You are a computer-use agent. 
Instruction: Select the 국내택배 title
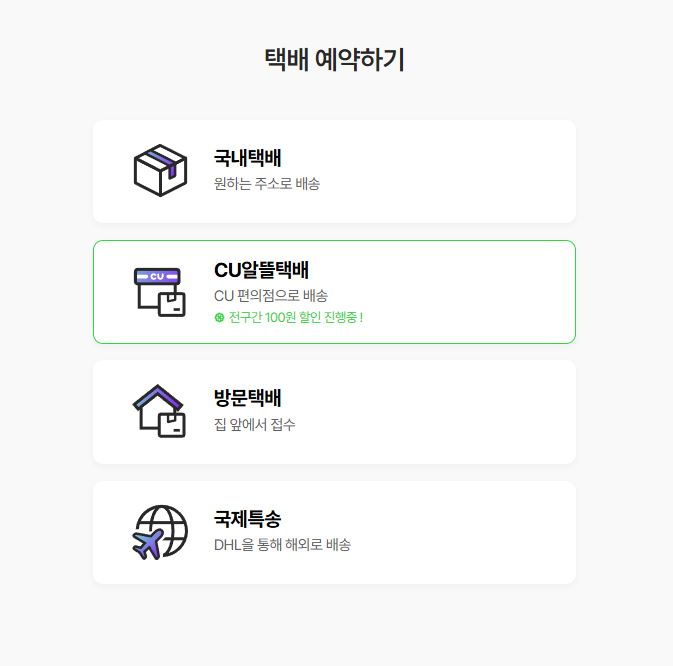248,158
